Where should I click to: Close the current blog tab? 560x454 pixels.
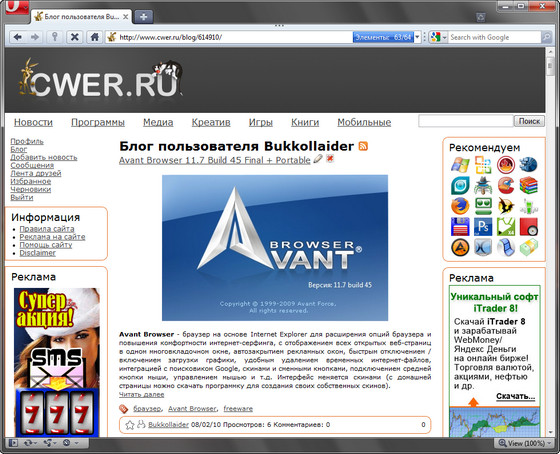pyautogui.click(x=125, y=17)
